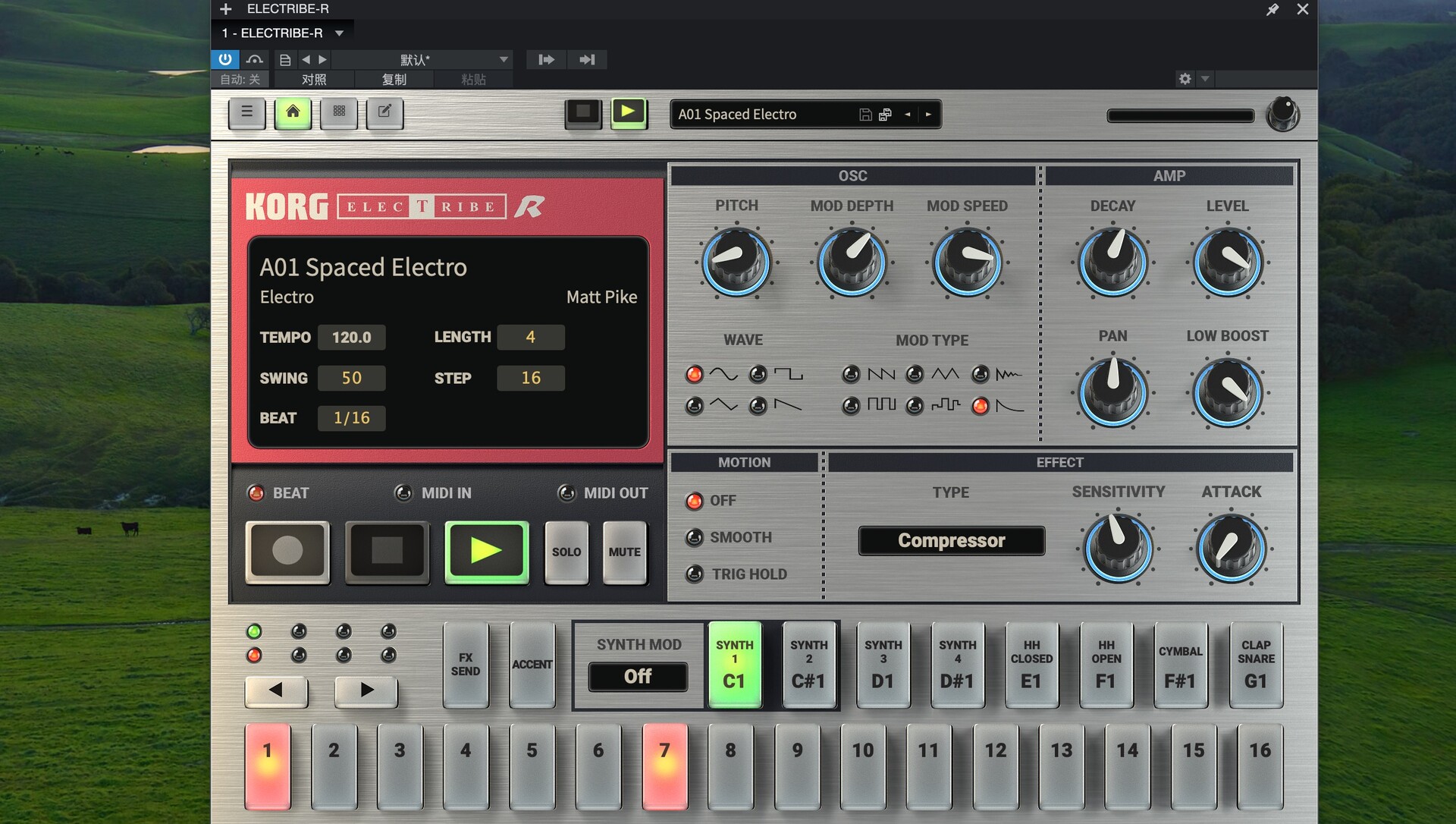
Task: Click the green home button
Action: tap(293, 112)
